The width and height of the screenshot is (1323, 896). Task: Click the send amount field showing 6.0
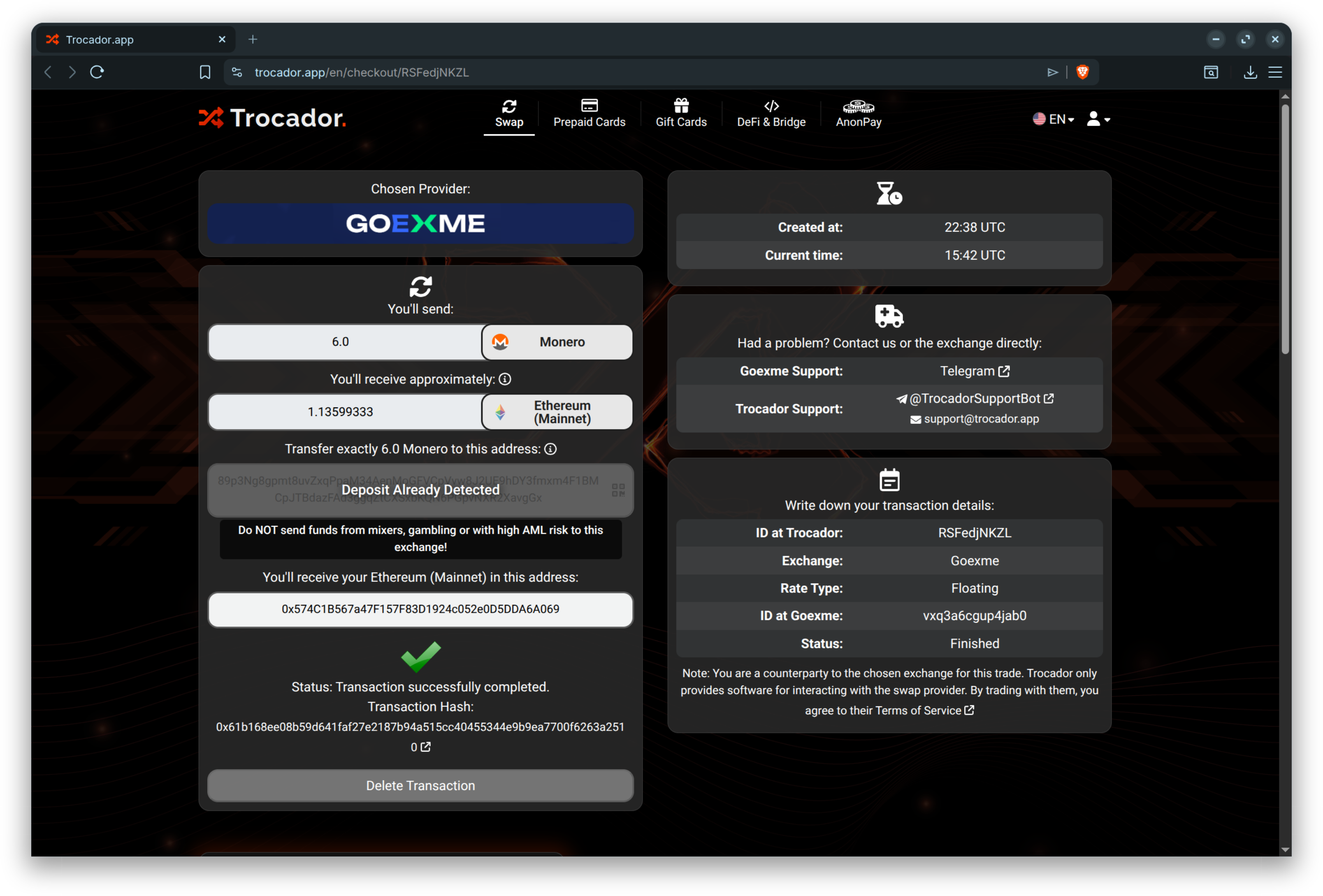pos(345,342)
